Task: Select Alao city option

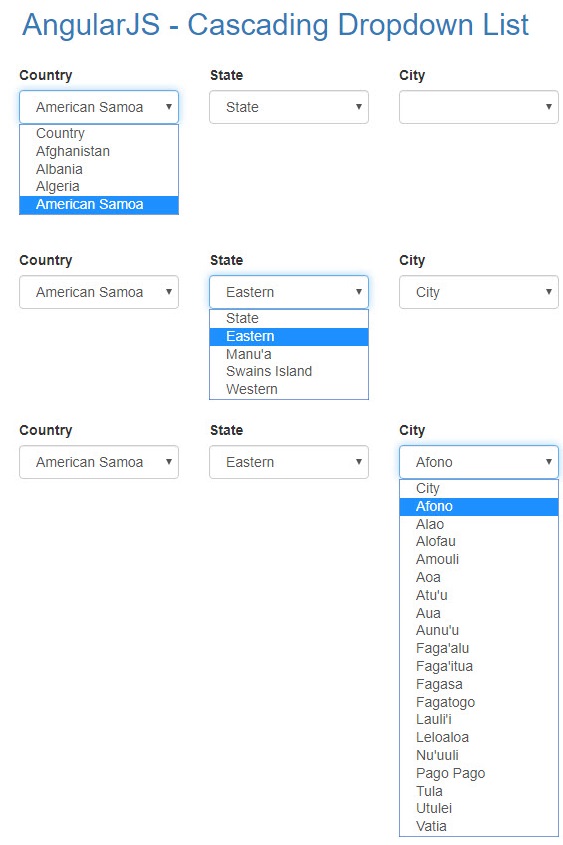Action: tap(478, 524)
